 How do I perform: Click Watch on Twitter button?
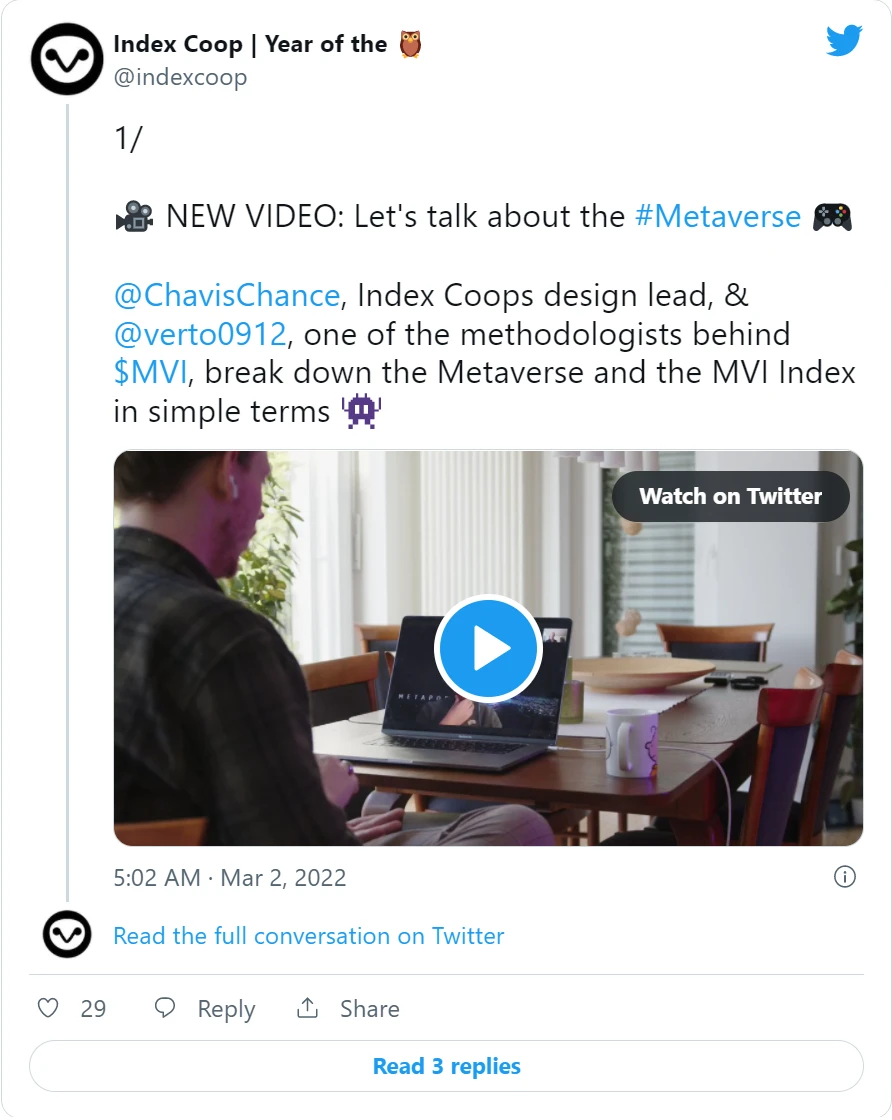731,496
